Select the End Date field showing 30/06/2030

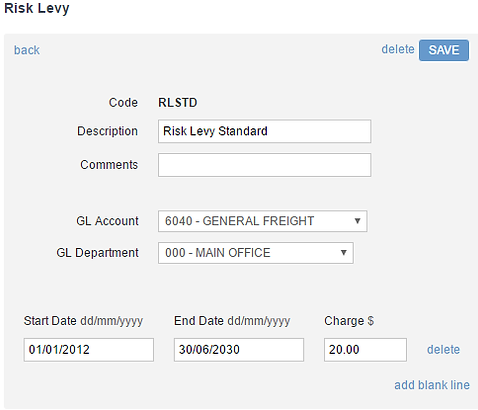[239, 350]
